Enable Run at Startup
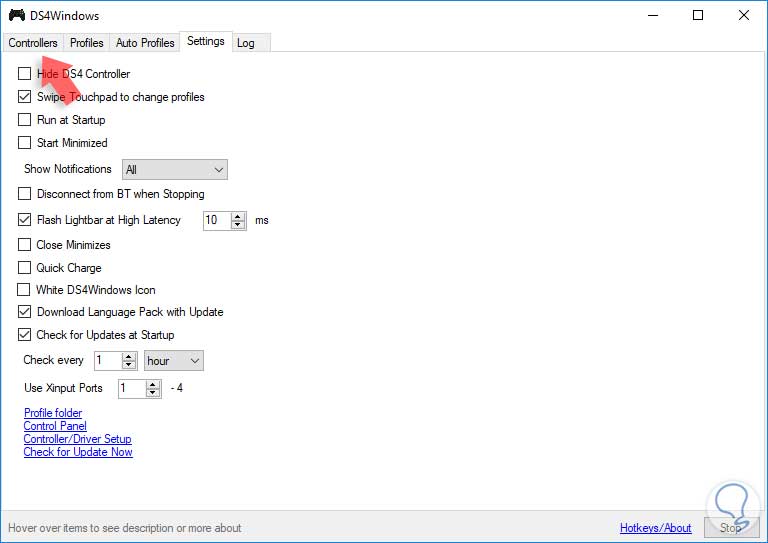The height and width of the screenshot is (543, 768). (x=24, y=119)
